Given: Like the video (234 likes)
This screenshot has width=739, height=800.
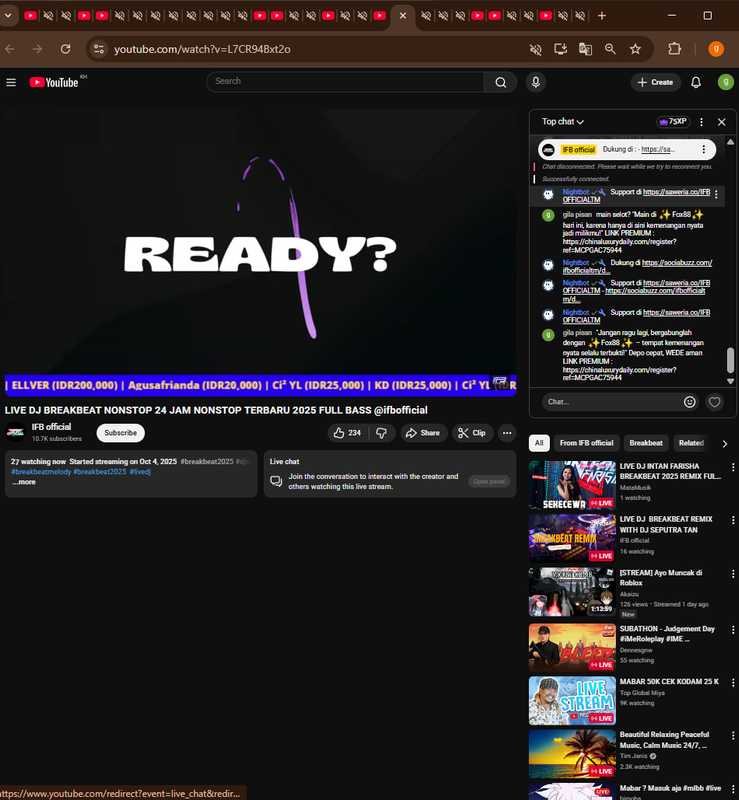Looking at the screenshot, I should click(347, 433).
